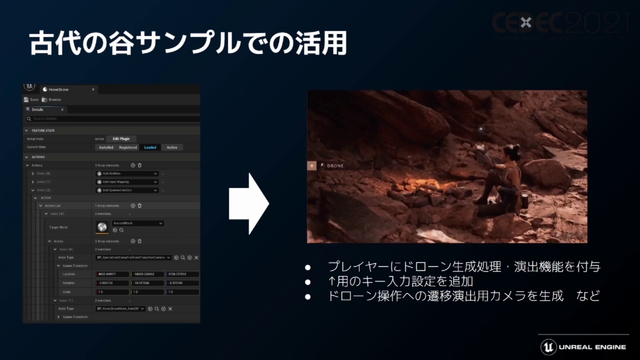Click the Location X value field

pos(112,274)
